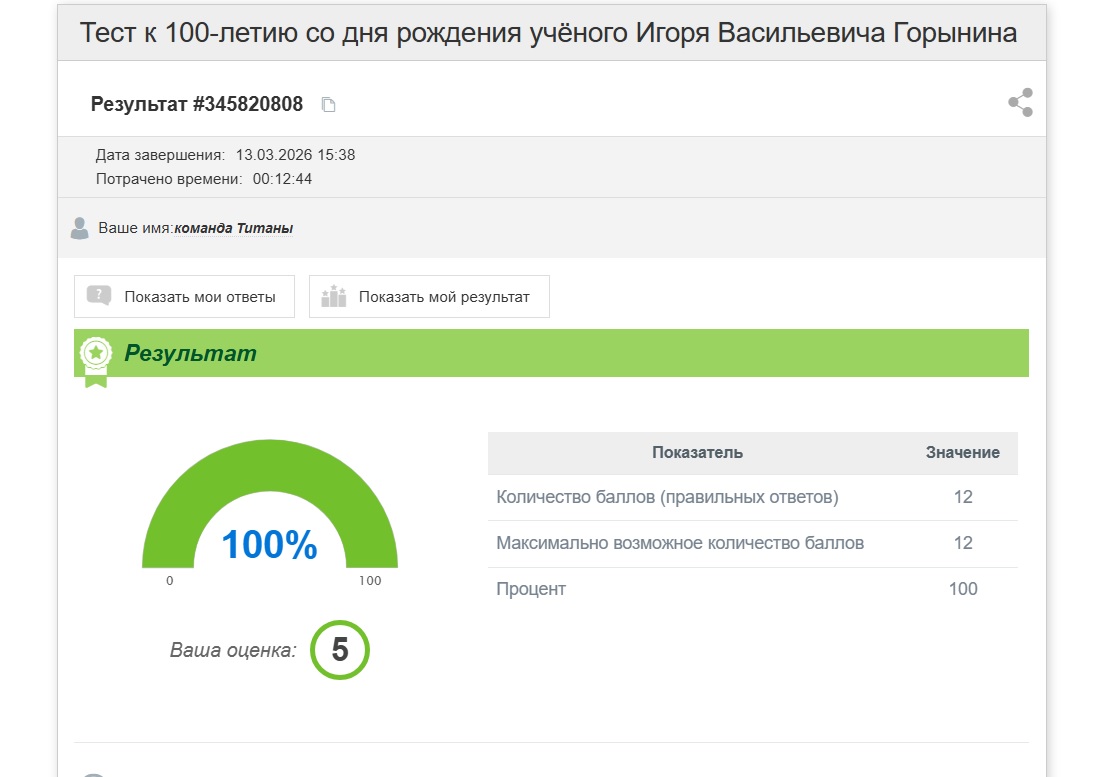Click speech bubble icon in Показать мои ответы
This screenshot has width=1101, height=777.
coord(99,296)
